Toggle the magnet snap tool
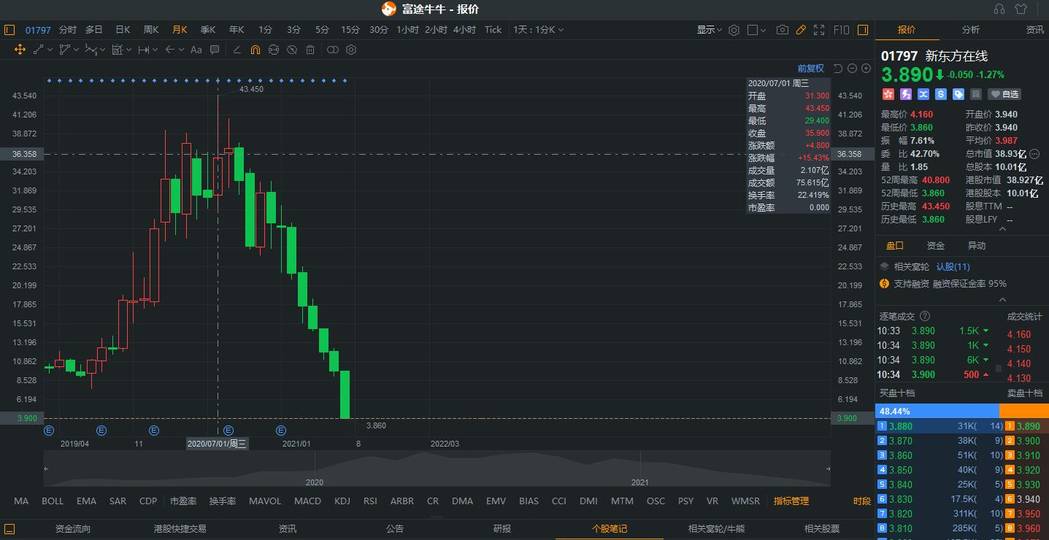The height and width of the screenshot is (540, 1049). pyautogui.click(x=255, y=50)
